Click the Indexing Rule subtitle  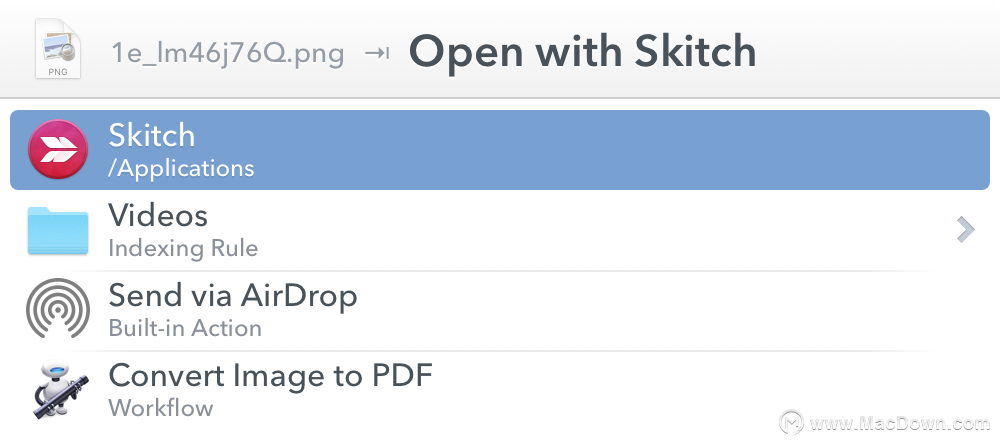[x=183, y=248]
